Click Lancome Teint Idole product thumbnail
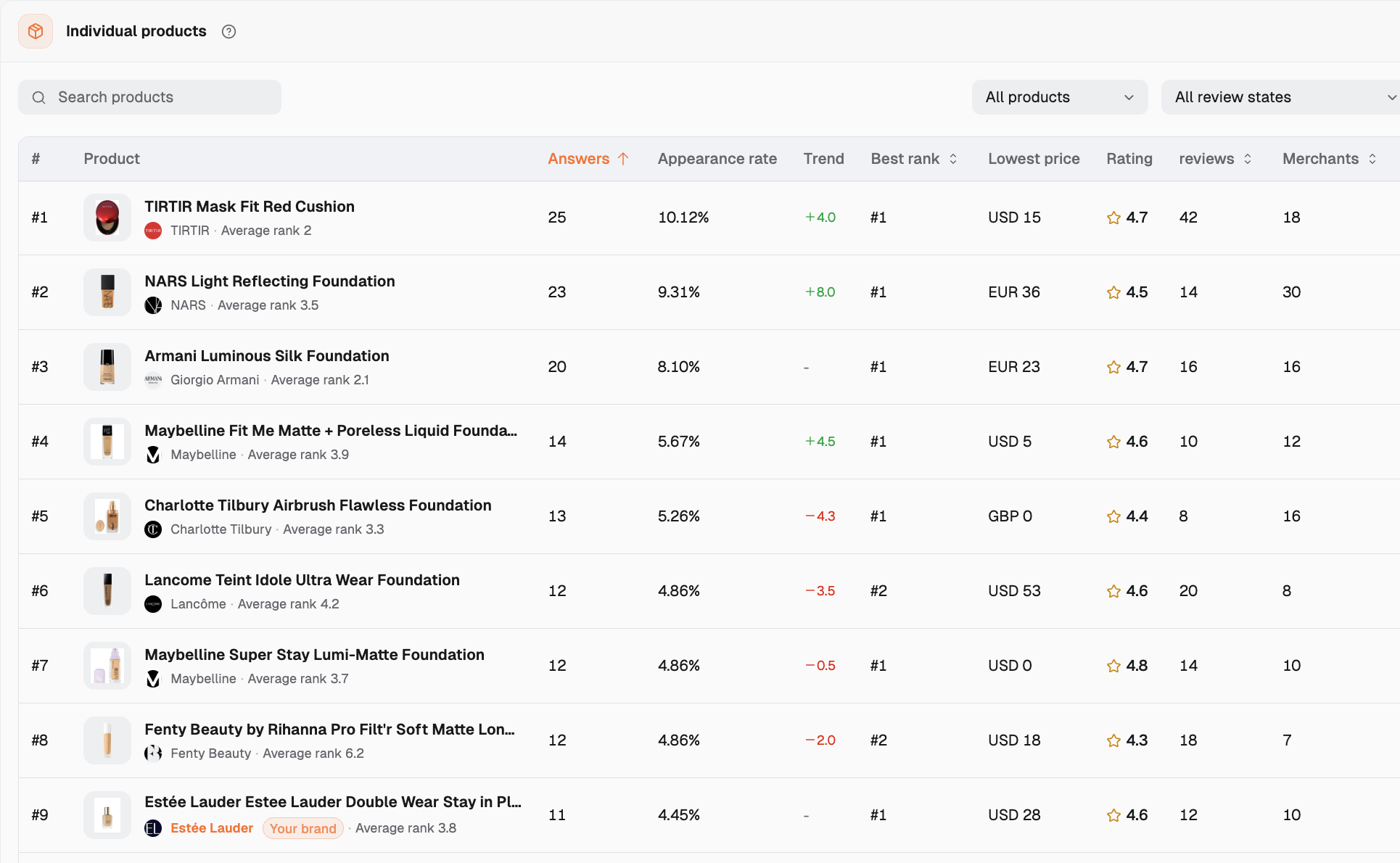The width and height of the screenshot is (1400, 863). coord(107,591)
